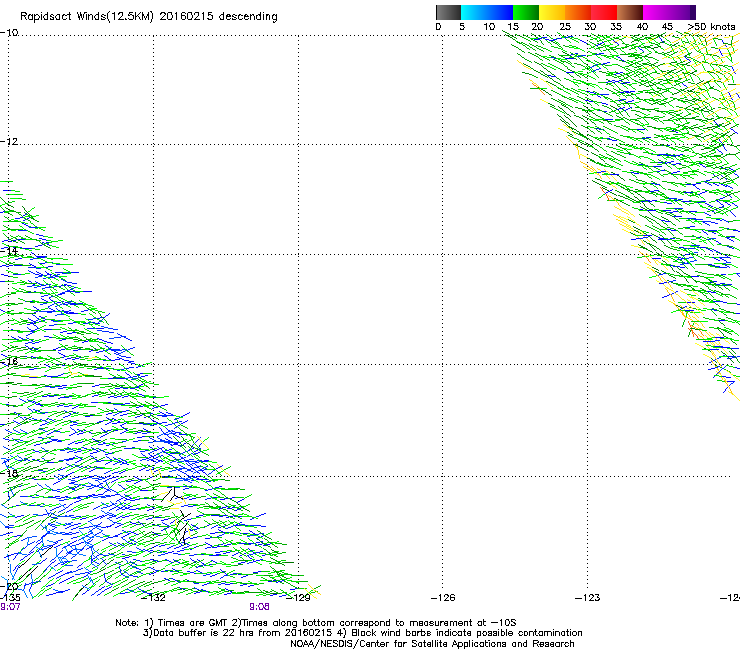This screenshot has width=740, height=650.
Task: Click the green 15-20 knots legend swatch
Action: pyautogui.click(x=526, y=12)
